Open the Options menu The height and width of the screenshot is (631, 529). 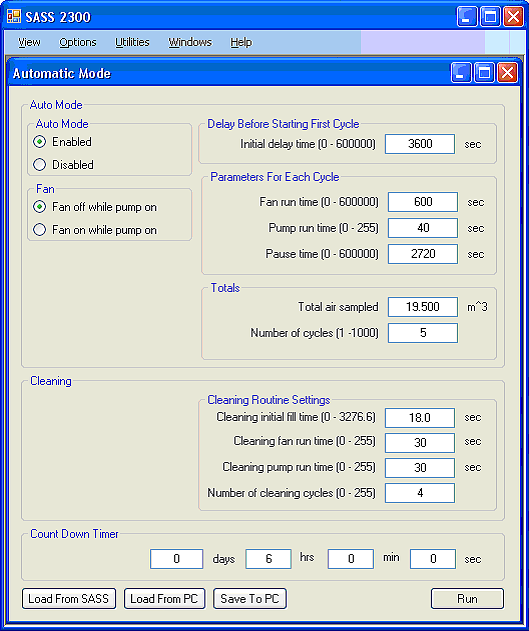[78, 42]
